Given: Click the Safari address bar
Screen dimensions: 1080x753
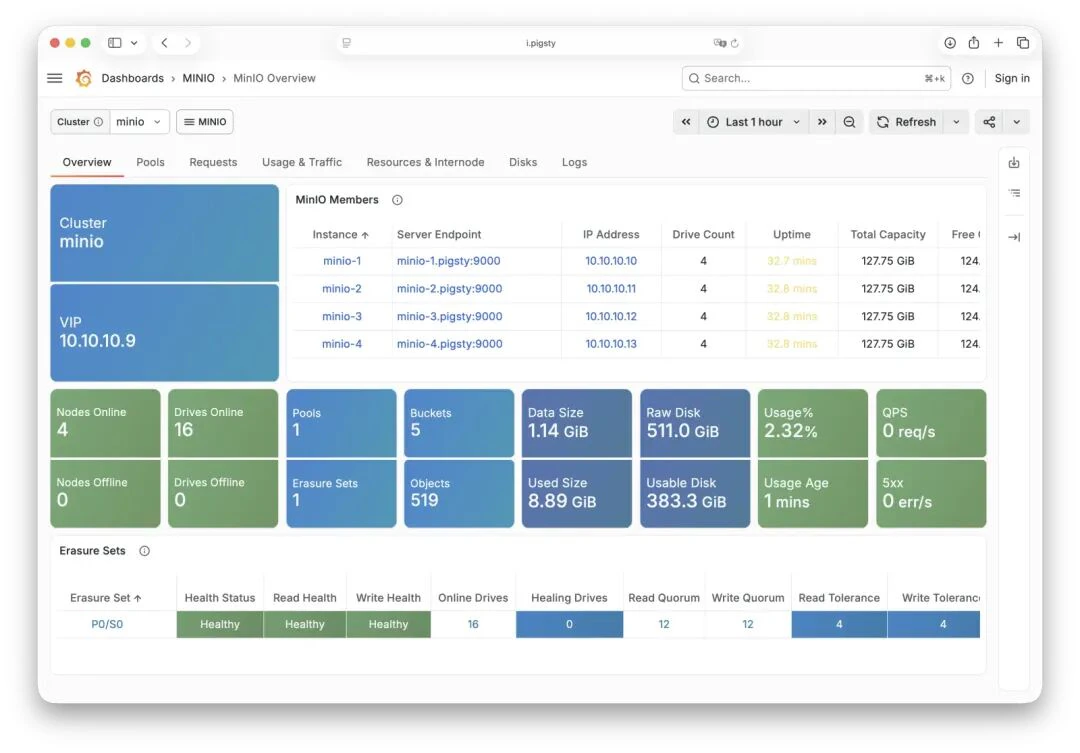Looking at the screenshot, I should coord(540,43).
